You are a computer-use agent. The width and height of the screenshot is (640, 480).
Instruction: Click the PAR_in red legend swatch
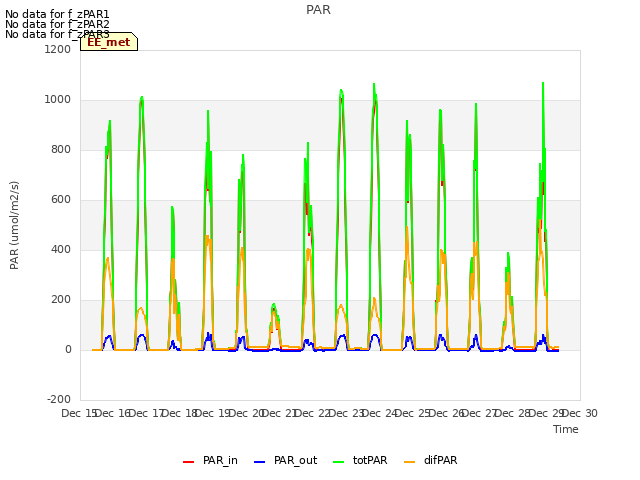(188, 462)
